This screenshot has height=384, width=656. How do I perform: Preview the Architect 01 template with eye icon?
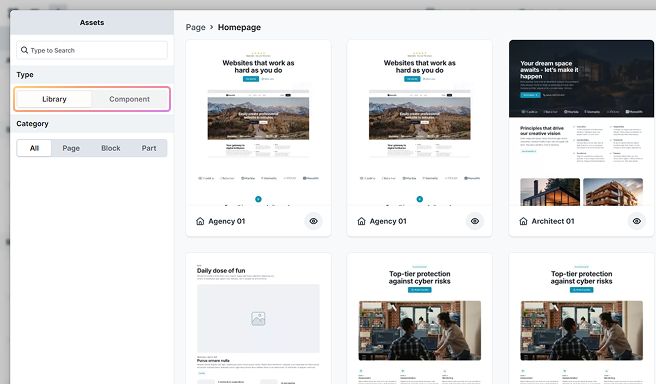pyautogui.click(x=636, y=221)
